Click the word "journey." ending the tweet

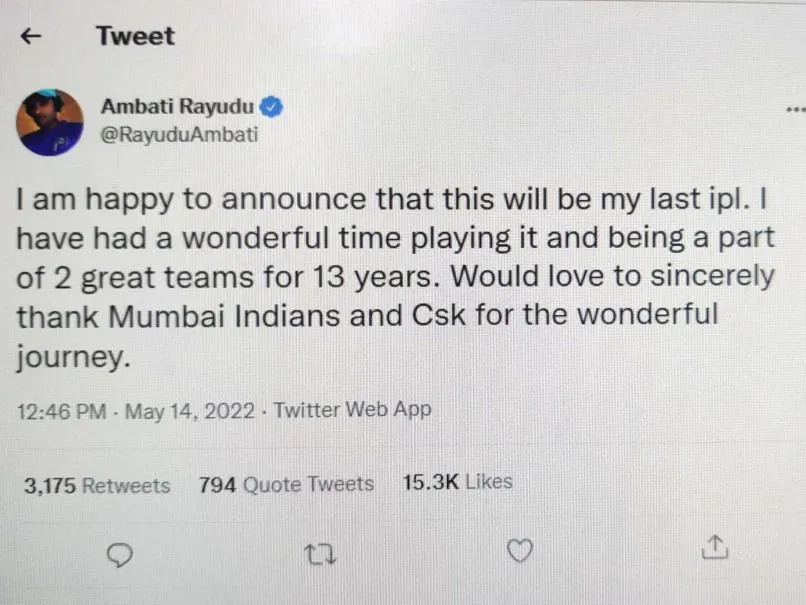(73, 357)
